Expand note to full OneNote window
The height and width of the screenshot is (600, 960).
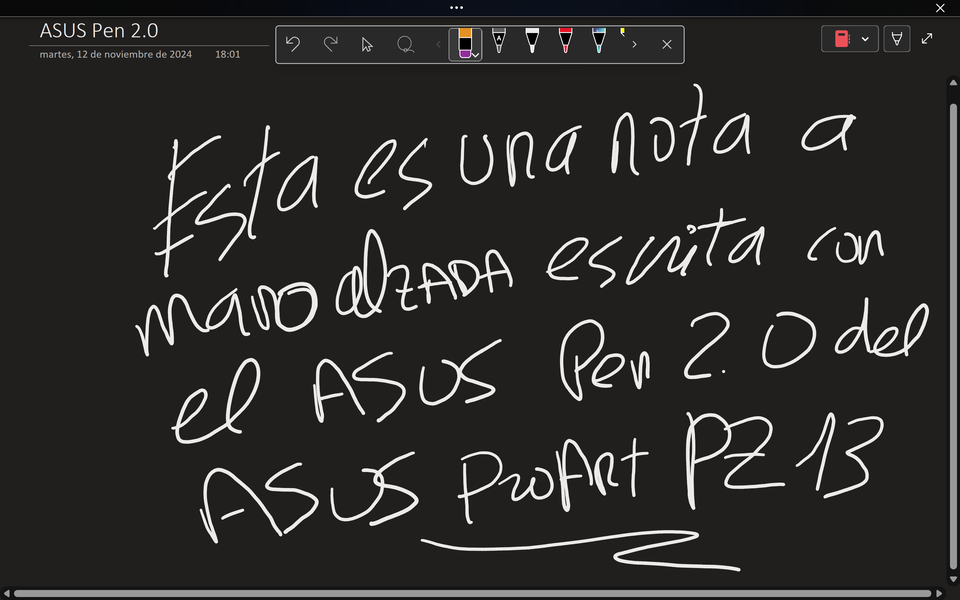click(x=927, y=39)
